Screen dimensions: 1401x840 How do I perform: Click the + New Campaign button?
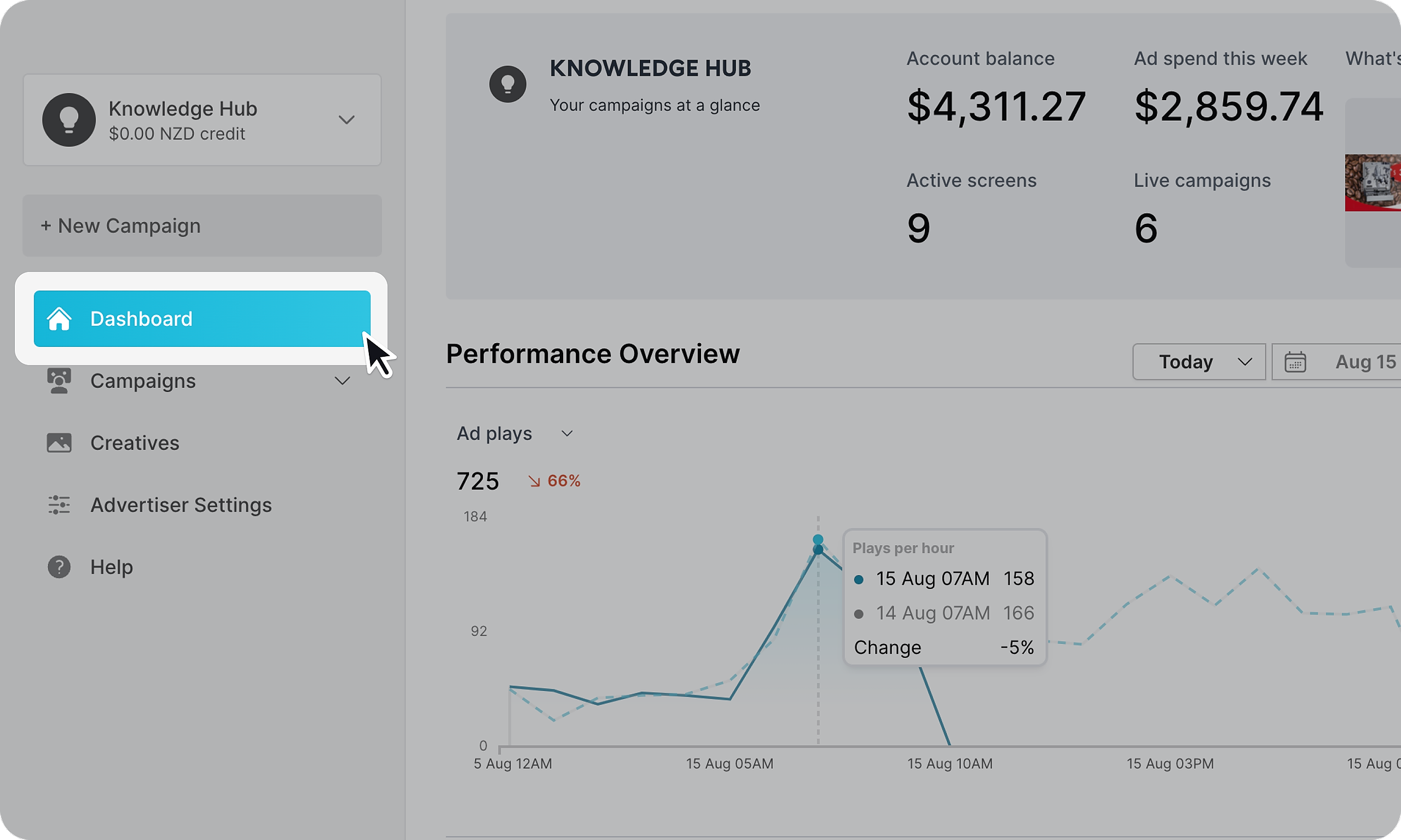pyautogui.click(x=202, y=226)
